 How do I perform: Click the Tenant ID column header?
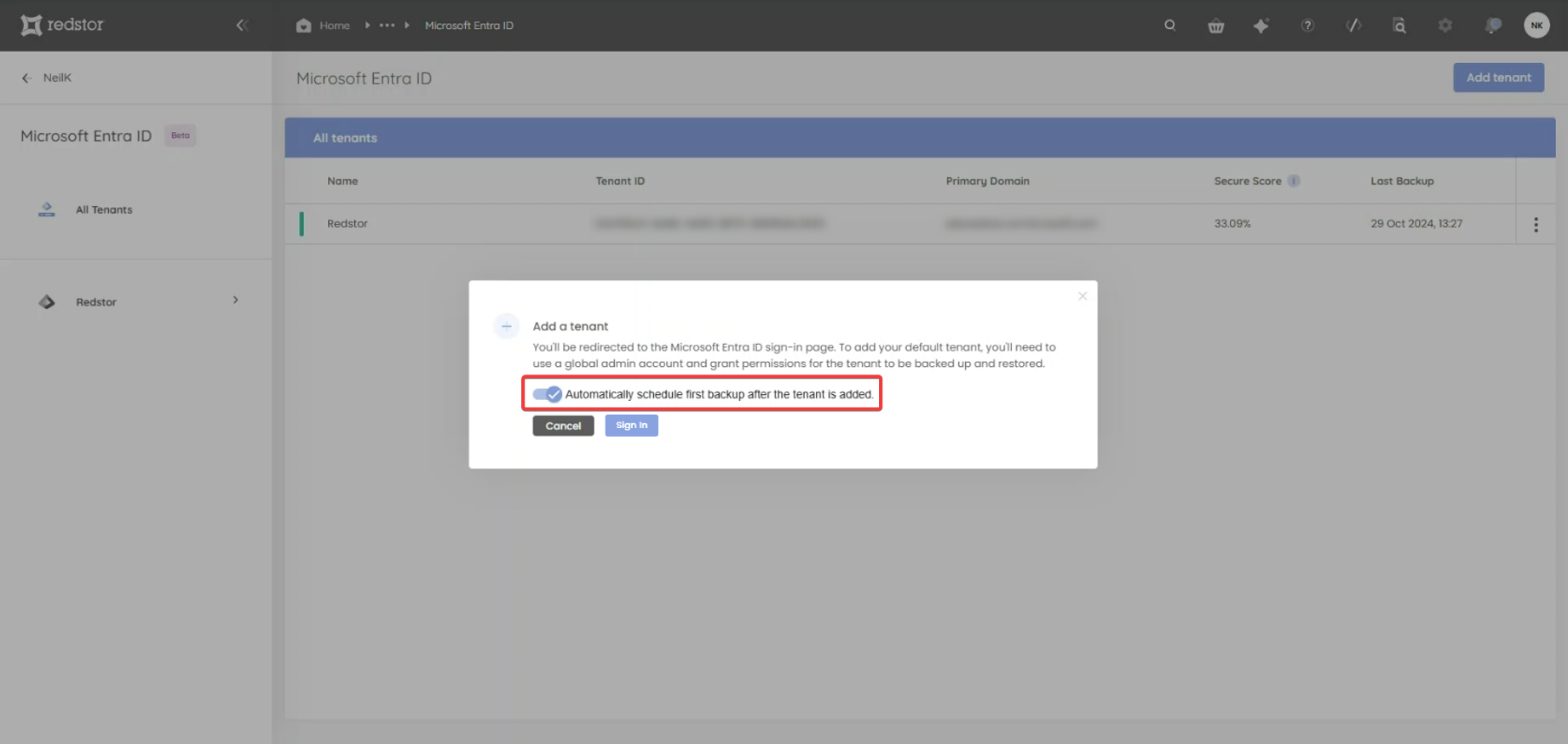pyautogui.click(x=620, y=180)
